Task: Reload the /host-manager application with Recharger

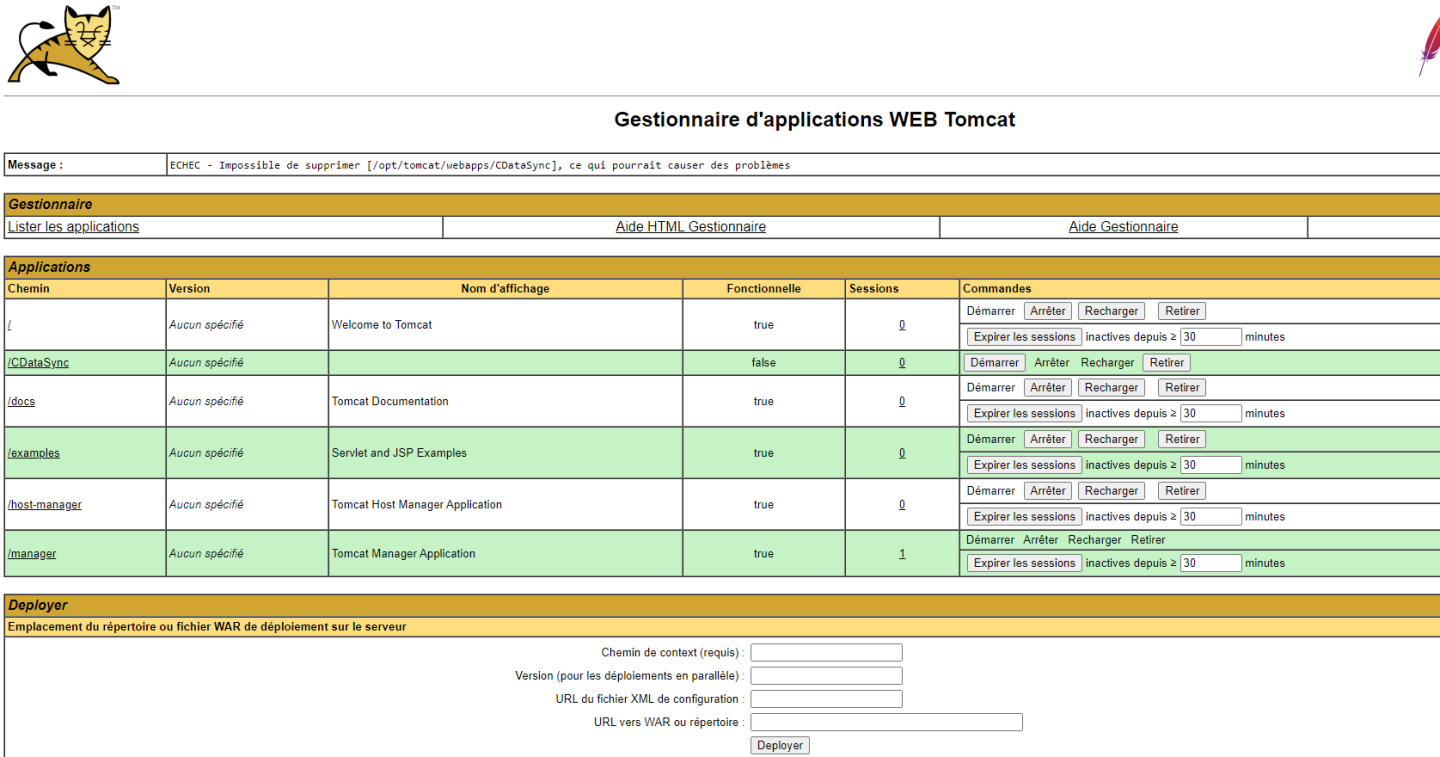Action: click(1112, 491)
